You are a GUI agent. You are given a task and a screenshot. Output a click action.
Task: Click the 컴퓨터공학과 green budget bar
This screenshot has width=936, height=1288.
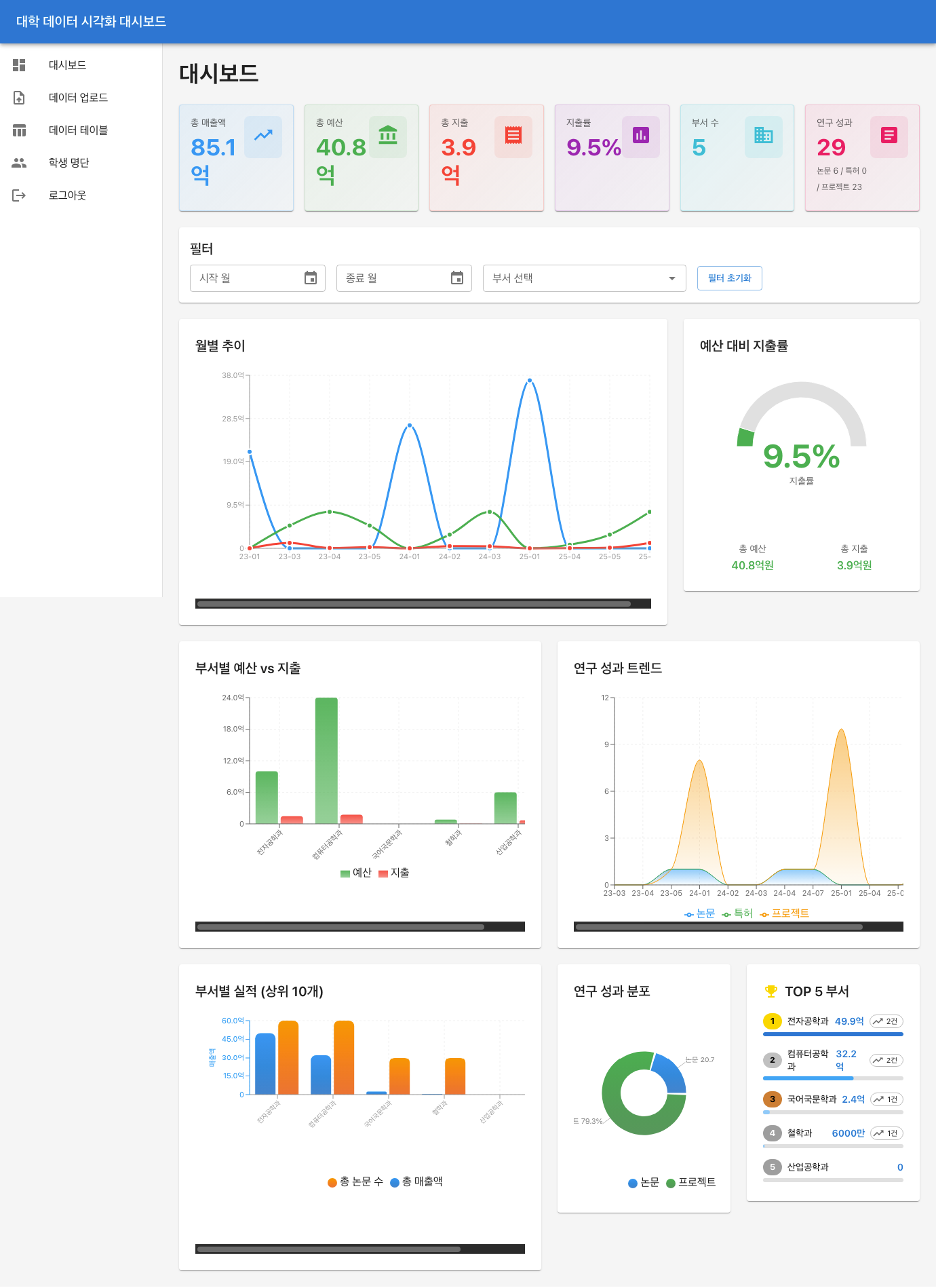tap(326, 760)
